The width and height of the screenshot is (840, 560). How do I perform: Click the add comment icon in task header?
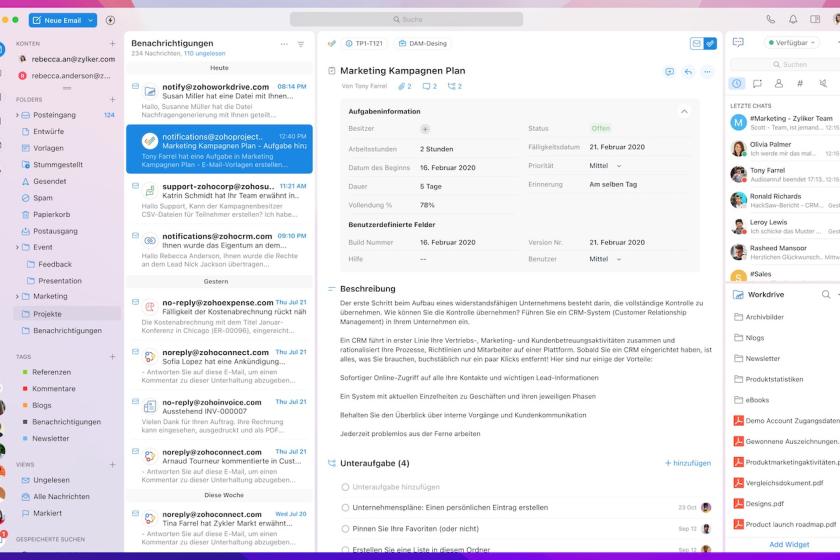point(669,71)
